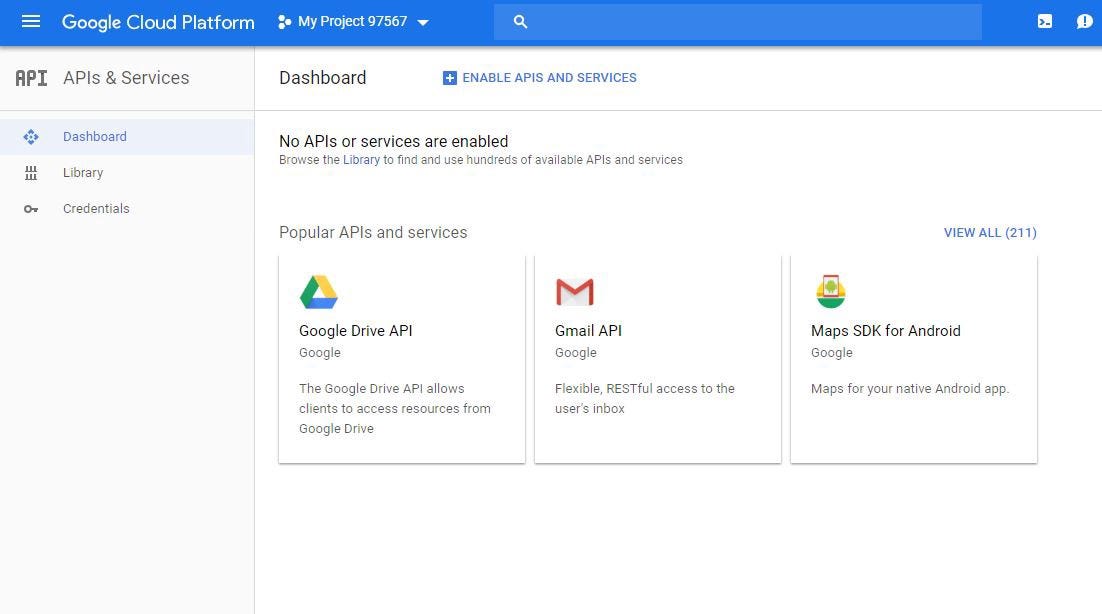Click 'No APIs or services are enabled' heading
The height and width of the screenshot is (614, 1102).
tap(394, 141)
